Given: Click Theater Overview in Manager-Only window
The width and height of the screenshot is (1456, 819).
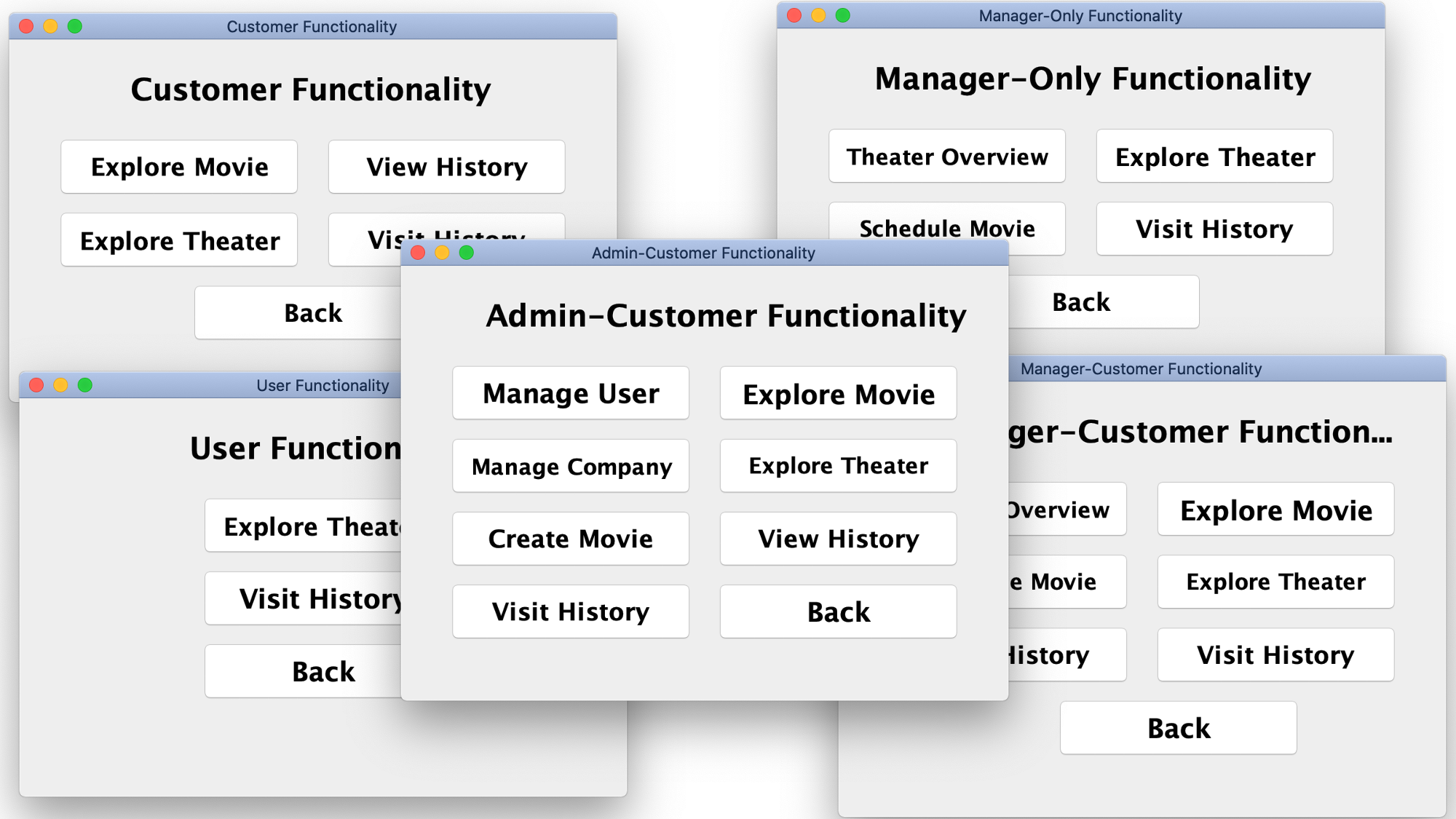Looking at the screenshot, I should point(946,157).
